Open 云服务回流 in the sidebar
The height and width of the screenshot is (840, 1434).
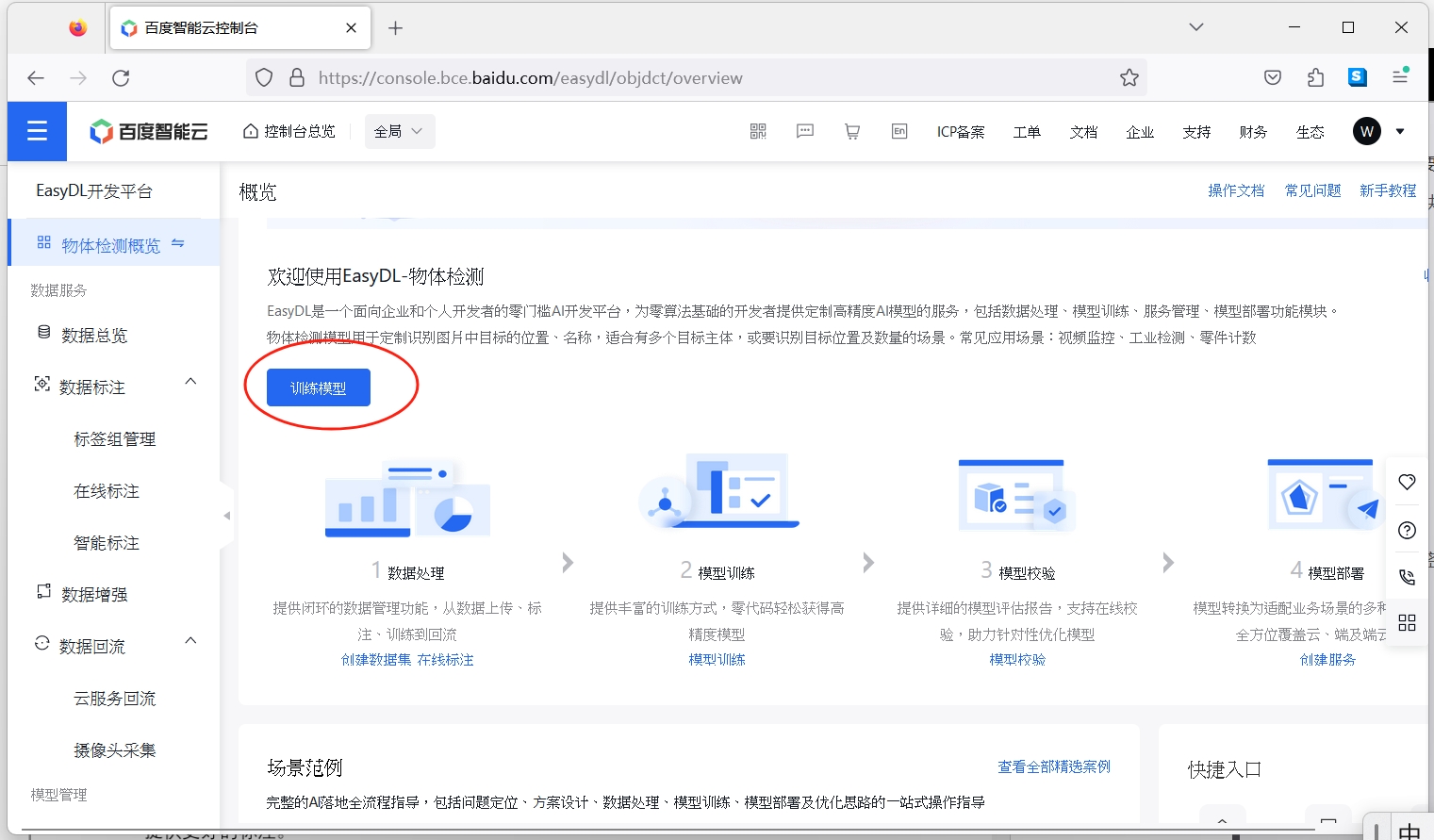click(115, 699)
